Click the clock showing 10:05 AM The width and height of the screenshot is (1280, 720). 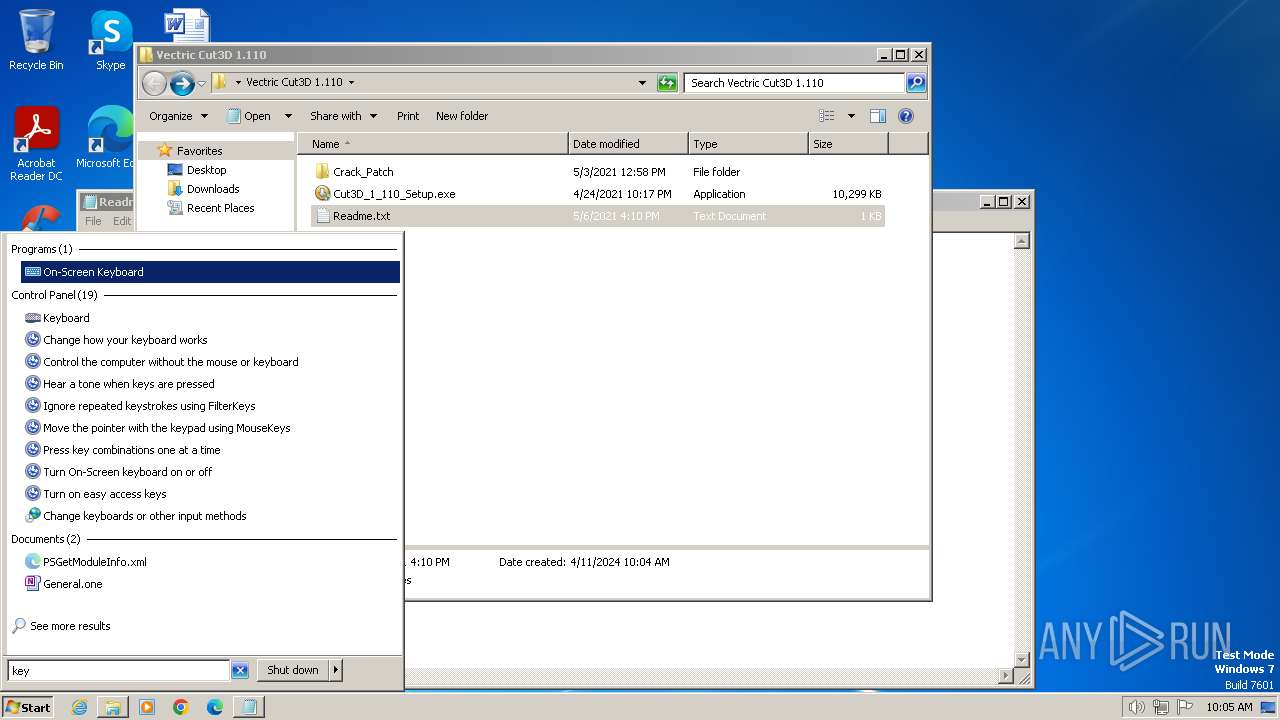click(1229, 707)
